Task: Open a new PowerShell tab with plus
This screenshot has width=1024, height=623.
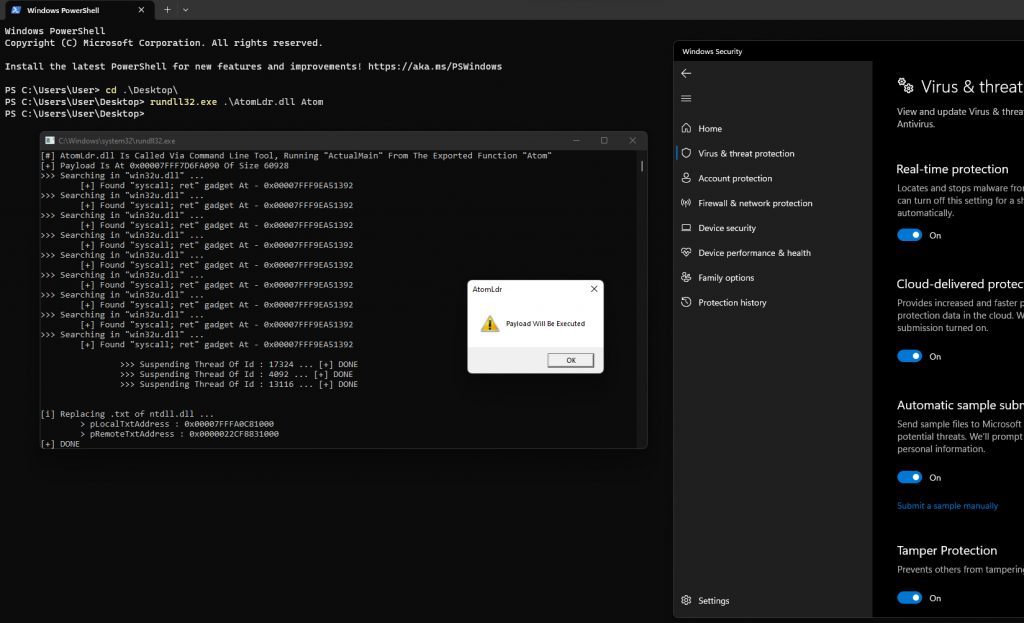Action: tap(167, 9)
